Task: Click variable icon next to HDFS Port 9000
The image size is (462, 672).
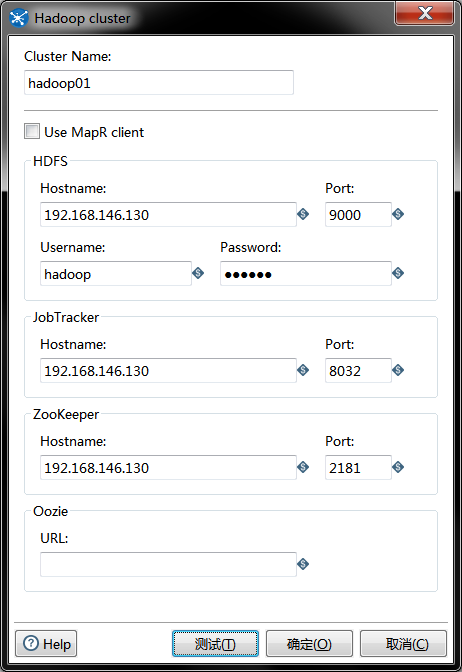Action: pos(398,214)
